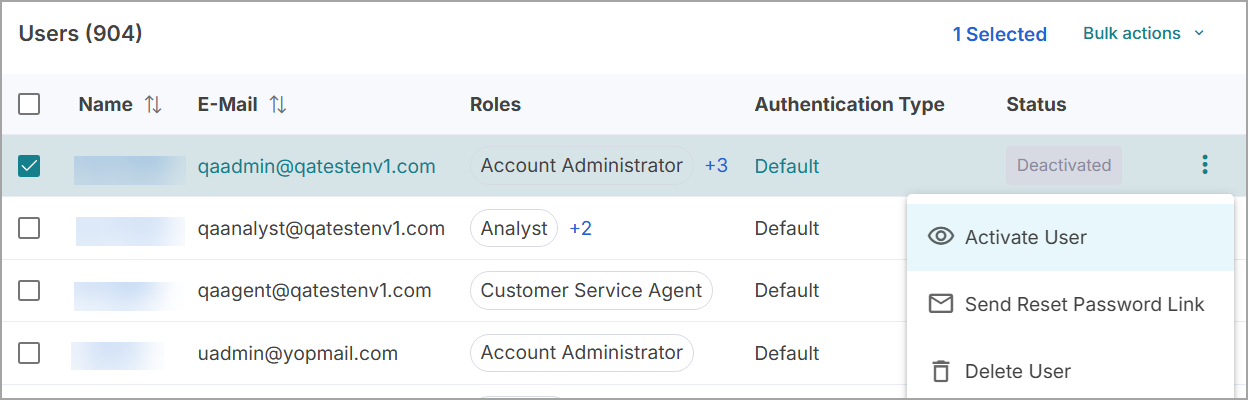Click Default authentication in qaadmin row

pos(787,166)
